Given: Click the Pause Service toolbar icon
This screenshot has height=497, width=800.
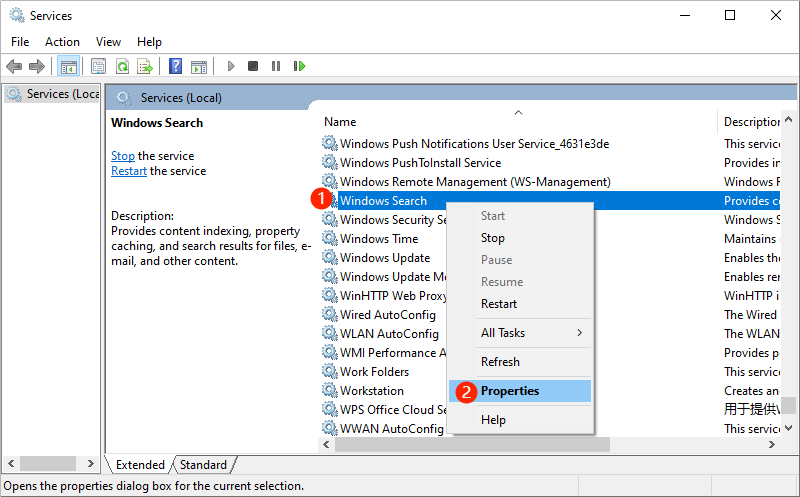Looking at the screenshot, I should pos(276,66).
